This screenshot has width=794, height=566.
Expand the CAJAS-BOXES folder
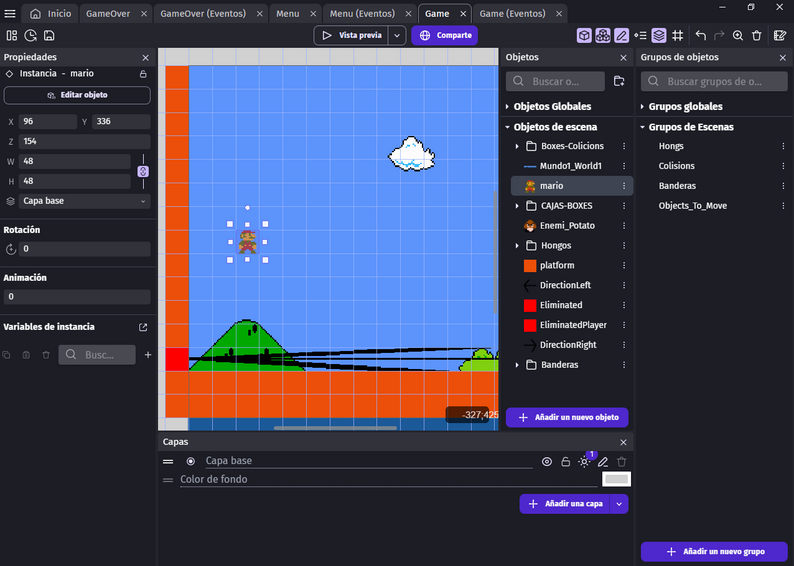(x=517, y=206)
